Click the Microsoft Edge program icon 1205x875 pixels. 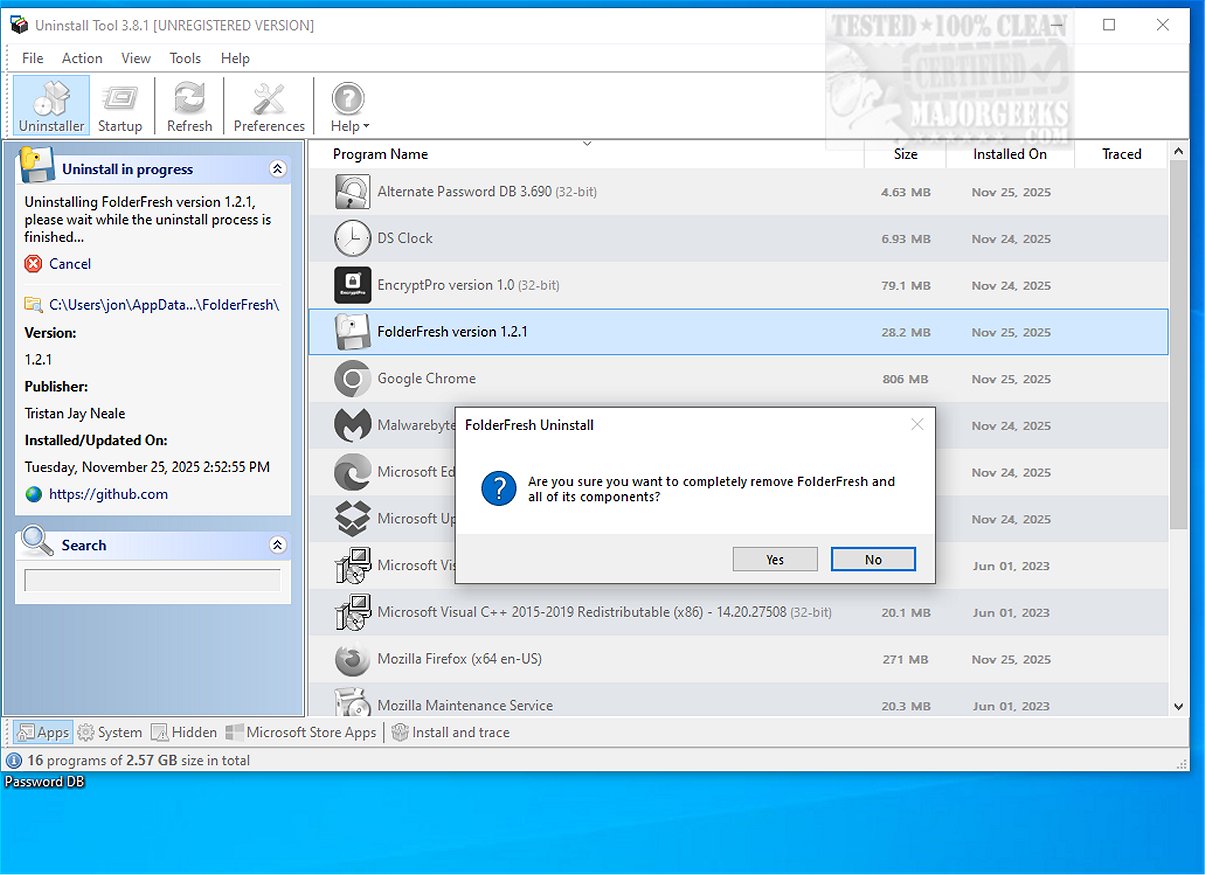click(x=352, y=472)
